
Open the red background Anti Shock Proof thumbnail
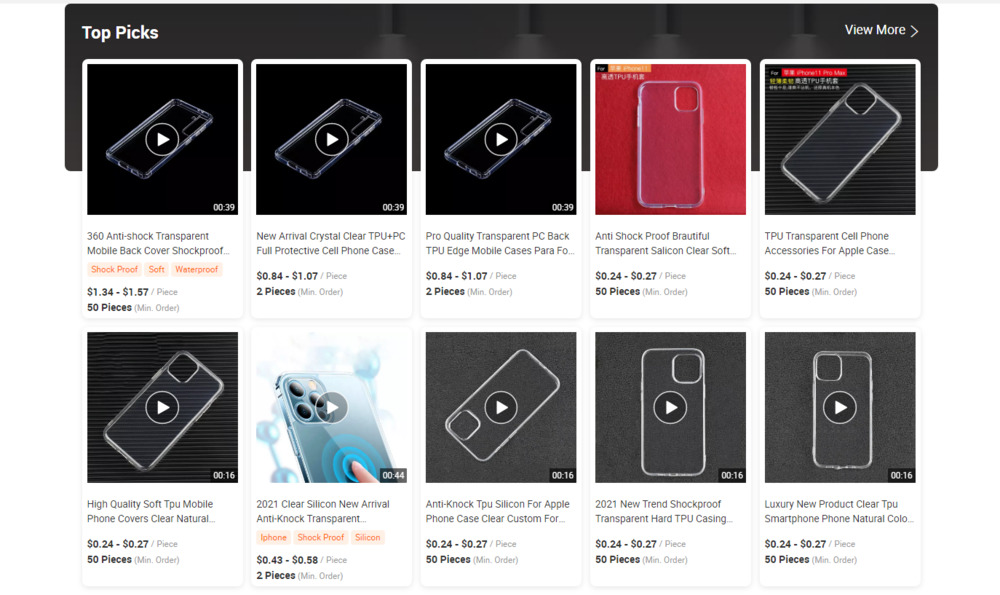[670, 139]
